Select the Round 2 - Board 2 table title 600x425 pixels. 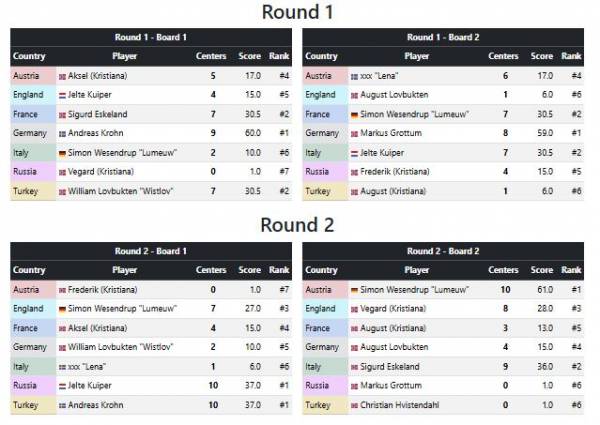click(443, 251)
